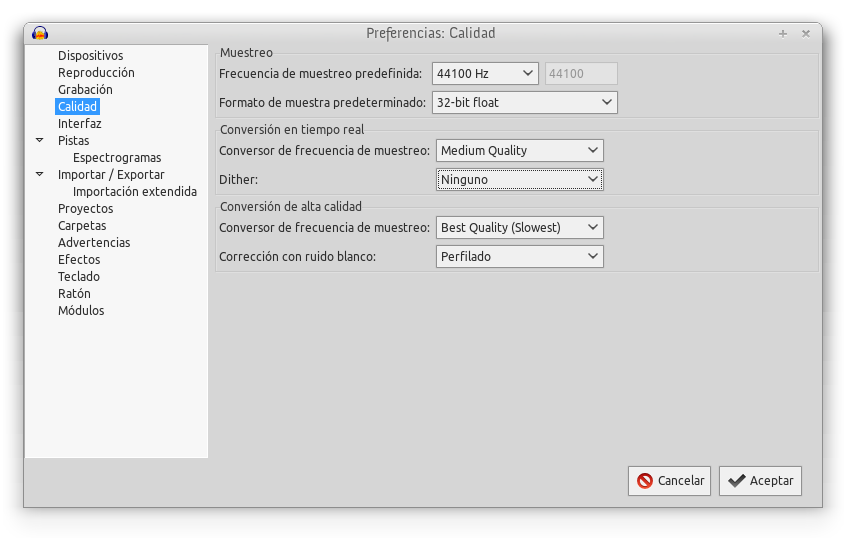The width and height of the screenshot is (855, 543).
Task: Collapse the Importar / Exportar tree node
Action: coord(40,175)
